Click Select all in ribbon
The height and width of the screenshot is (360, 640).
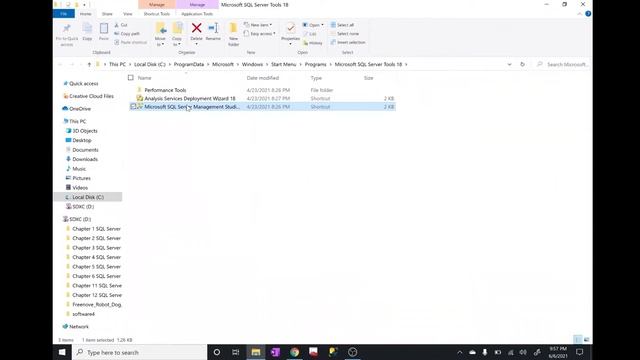coord(342,25)
